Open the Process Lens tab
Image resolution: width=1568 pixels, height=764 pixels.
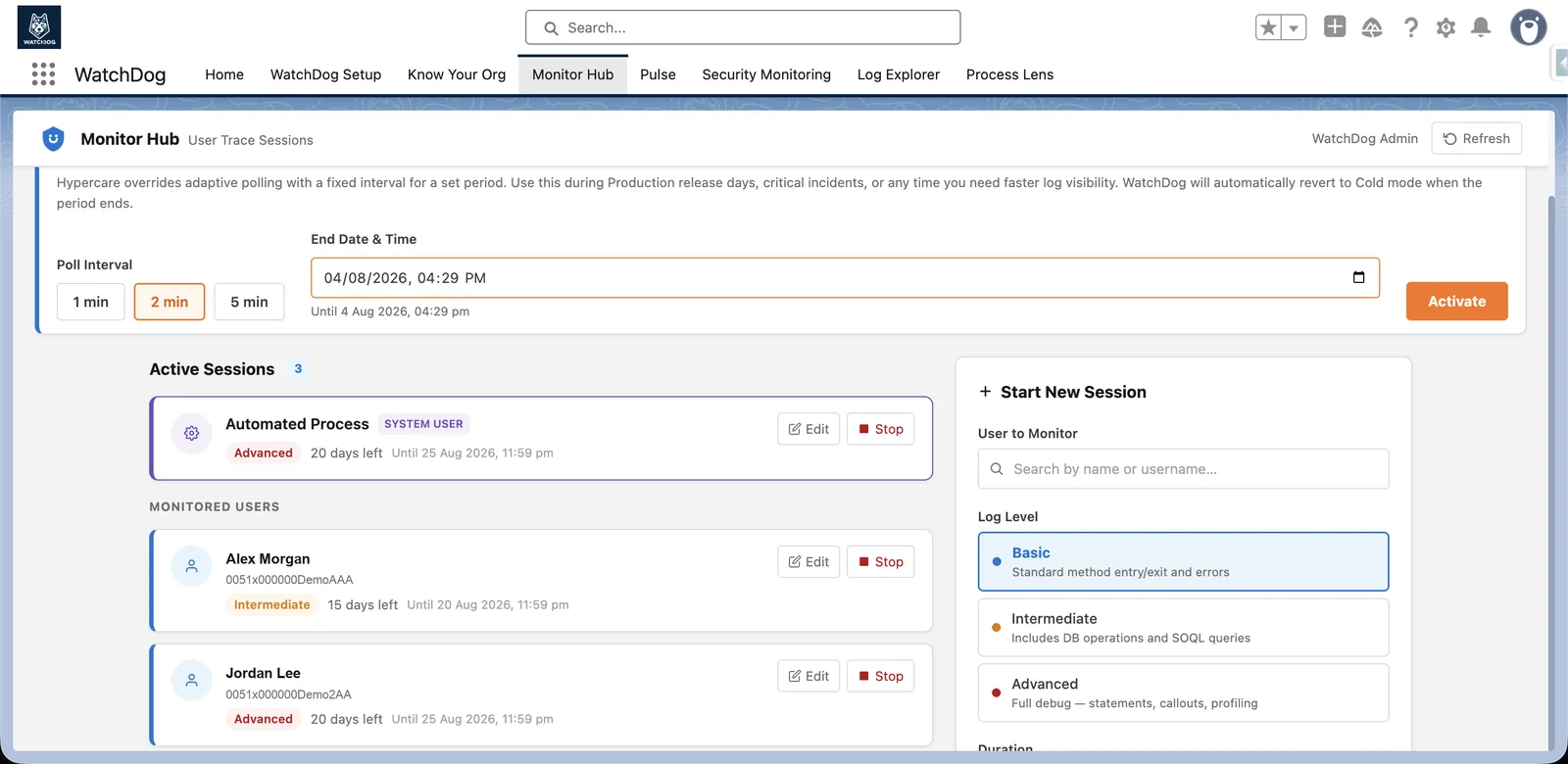point(1009,74)
